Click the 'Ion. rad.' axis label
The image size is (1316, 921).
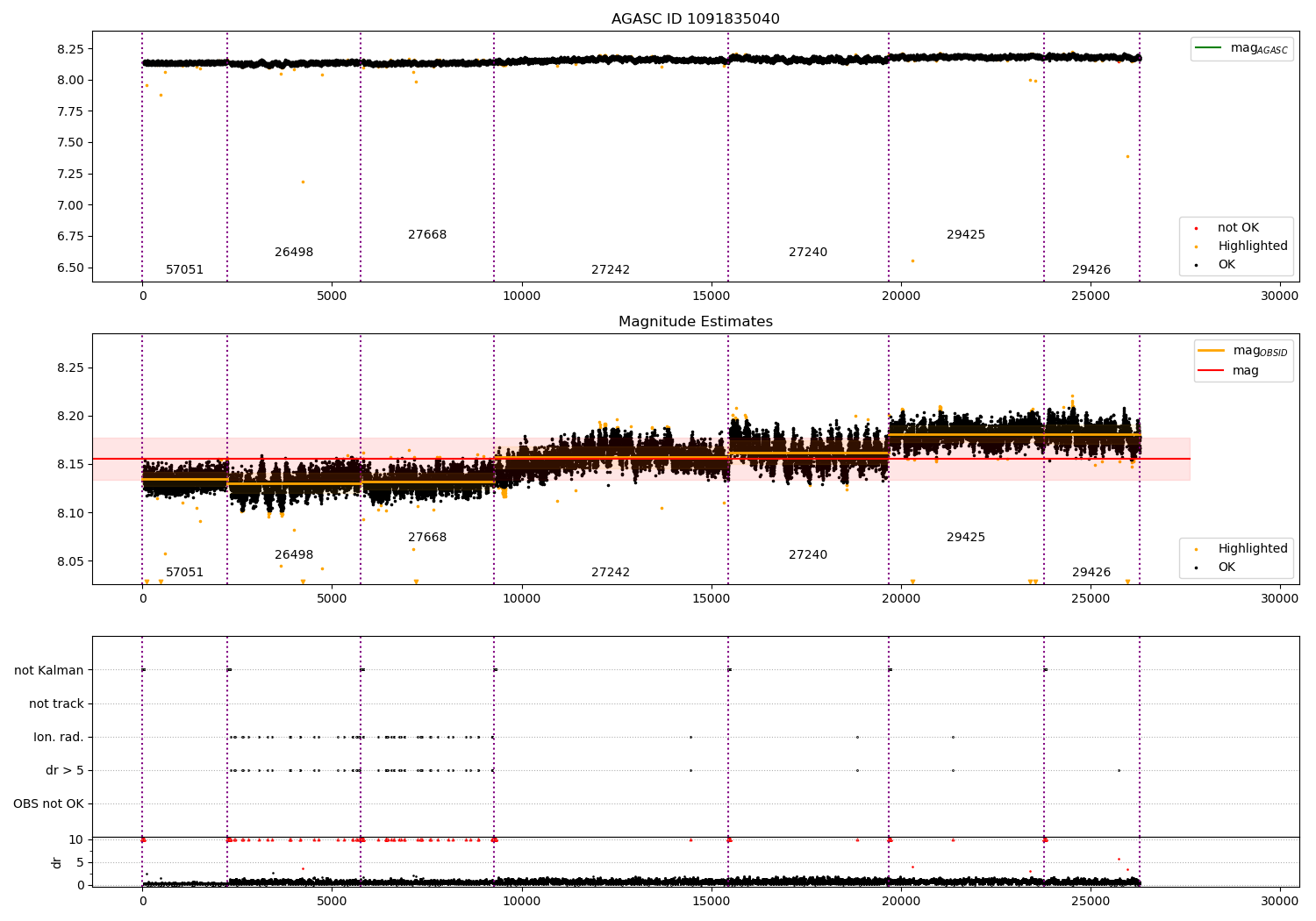click(59, 738)
